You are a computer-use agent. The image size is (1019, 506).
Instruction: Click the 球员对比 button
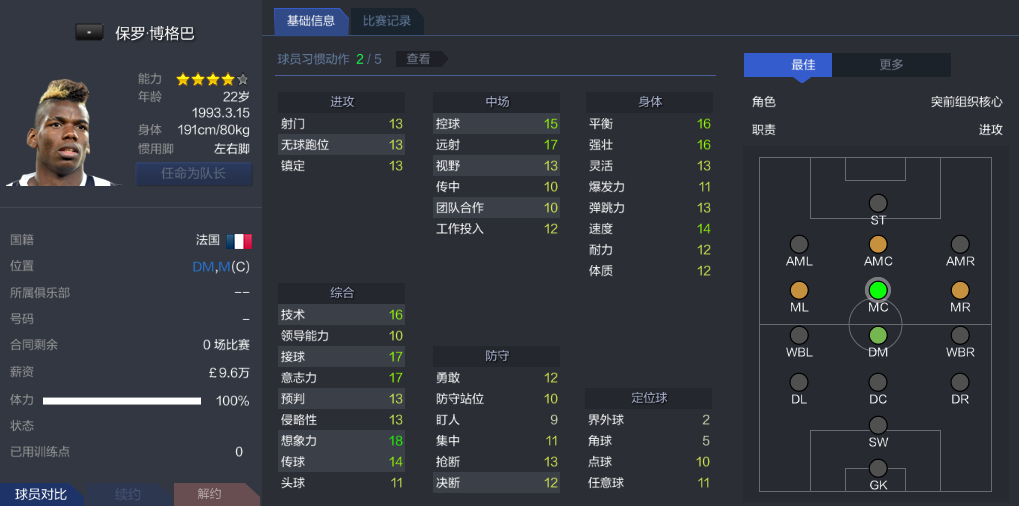pyautogui.click(x=41, y=494)
